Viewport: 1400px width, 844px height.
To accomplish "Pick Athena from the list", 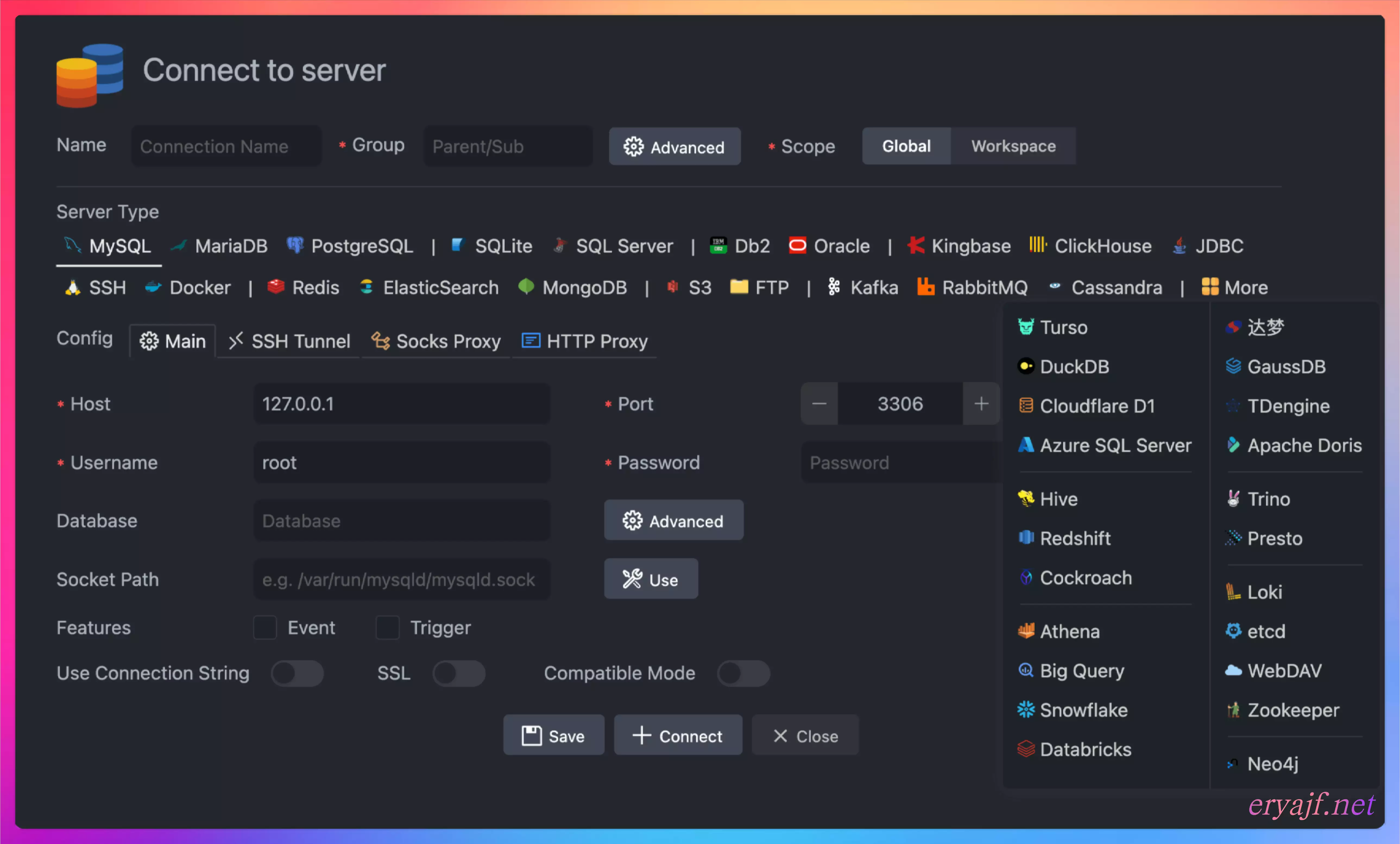I will pyautogui.click(x=1058, y=631).
